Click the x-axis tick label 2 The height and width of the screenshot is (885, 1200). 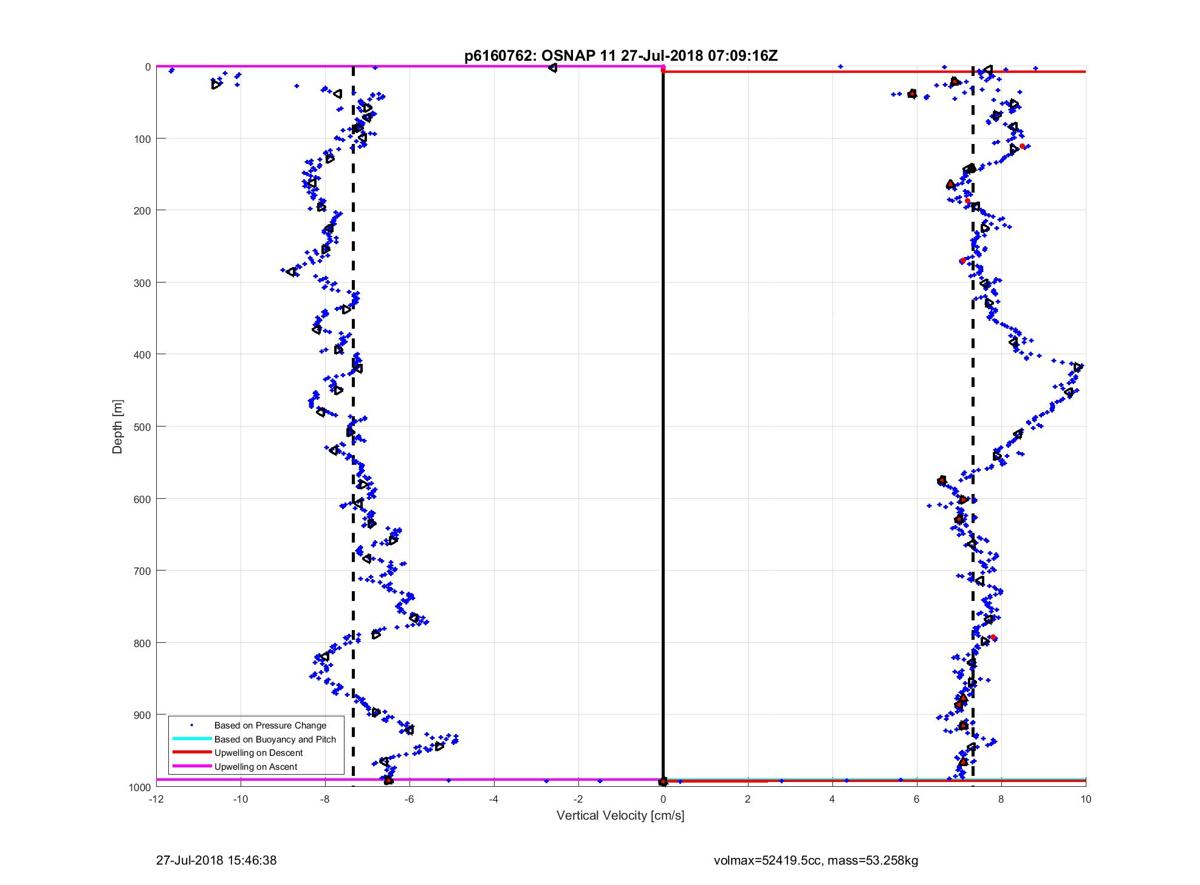pos(747,798)
